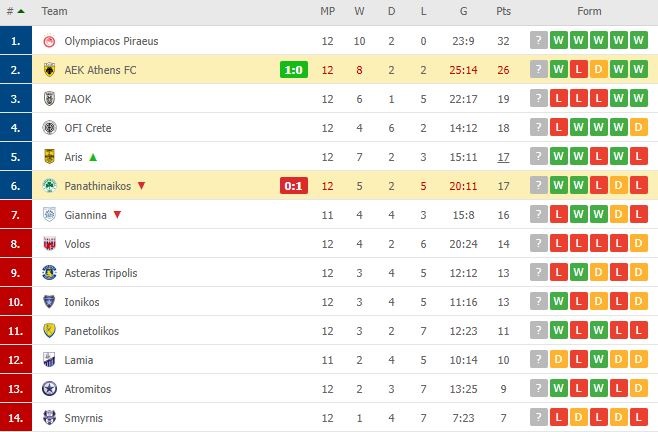Click the PAOK team logo
The height and width of the screenshot is (432, 658).
coord(50,99)
